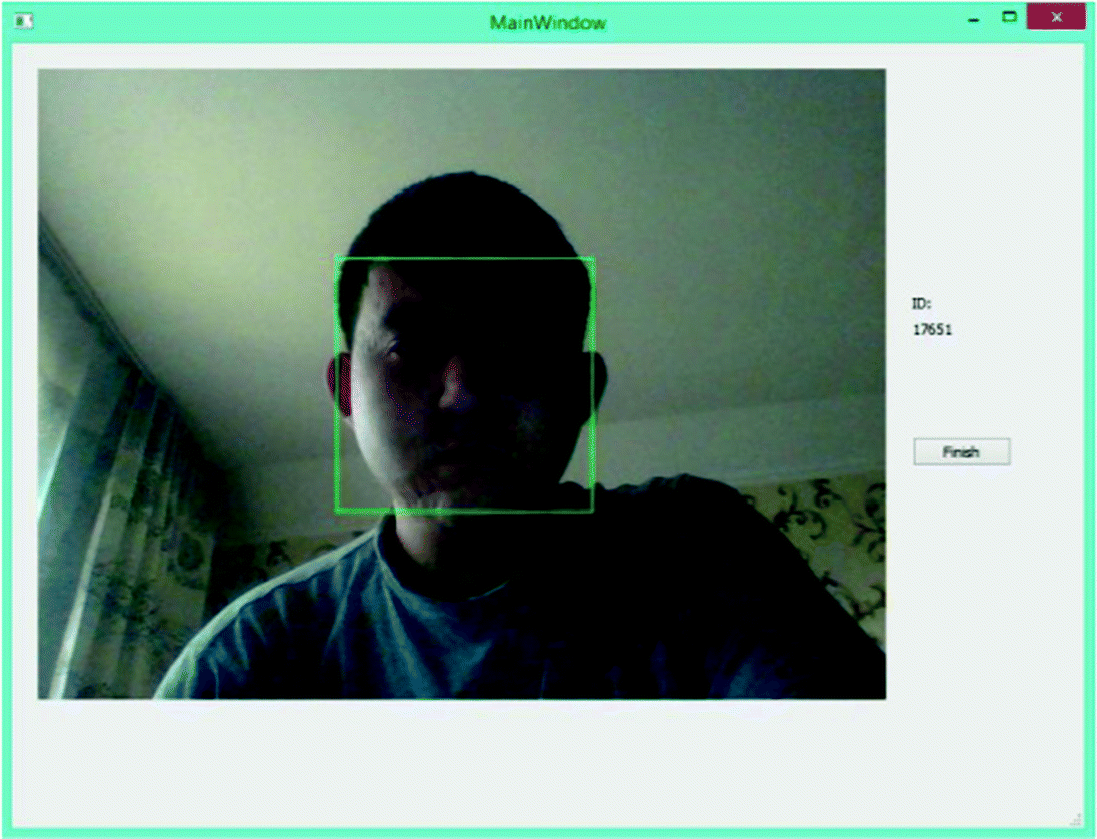
Task: Click the Finish button
Action: pyautogui.click(x=961, y=451)
